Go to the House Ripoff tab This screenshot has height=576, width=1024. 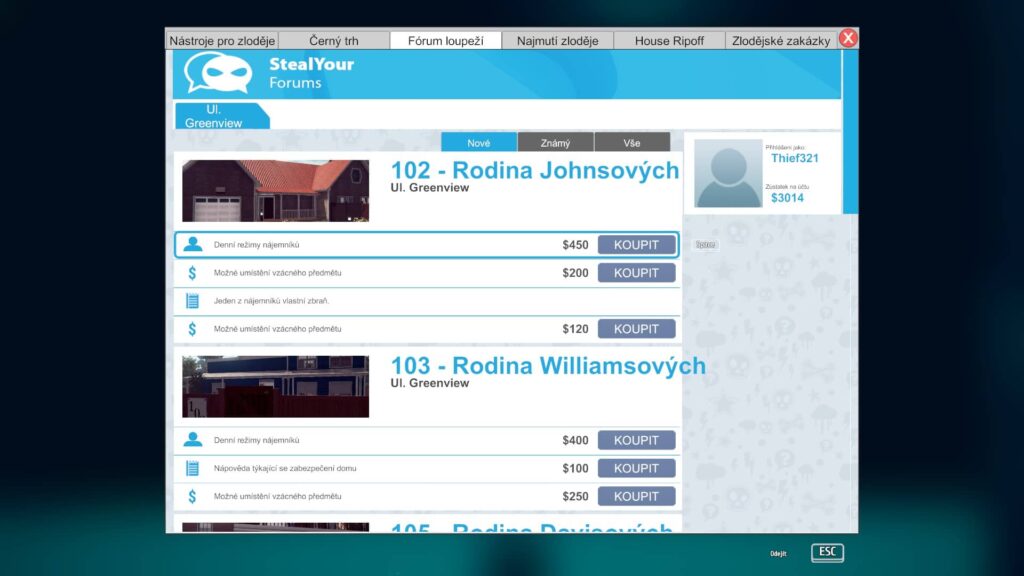click(669, 40)
